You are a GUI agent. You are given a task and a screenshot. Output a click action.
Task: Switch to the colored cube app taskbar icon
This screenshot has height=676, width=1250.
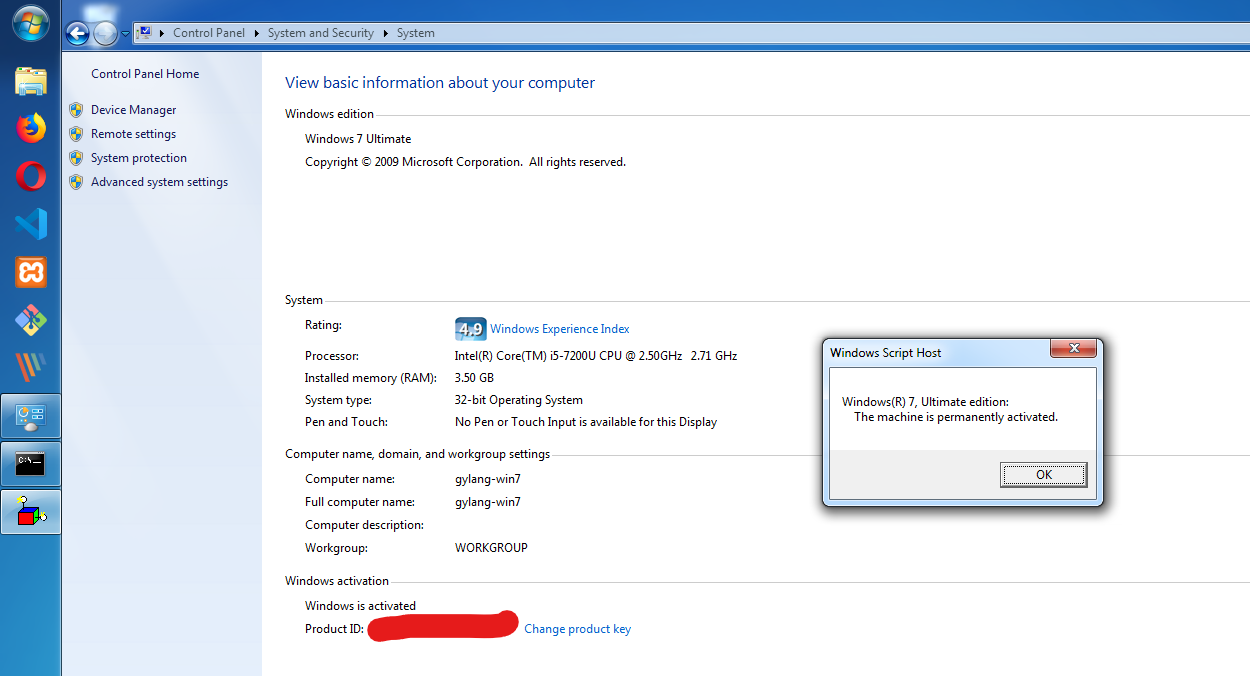(31, 512)
